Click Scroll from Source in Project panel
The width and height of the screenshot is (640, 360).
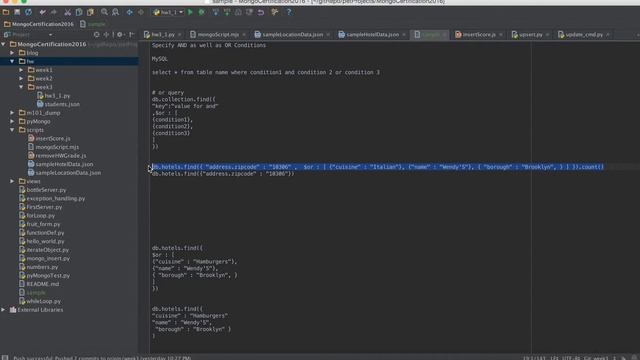(96, 35)
